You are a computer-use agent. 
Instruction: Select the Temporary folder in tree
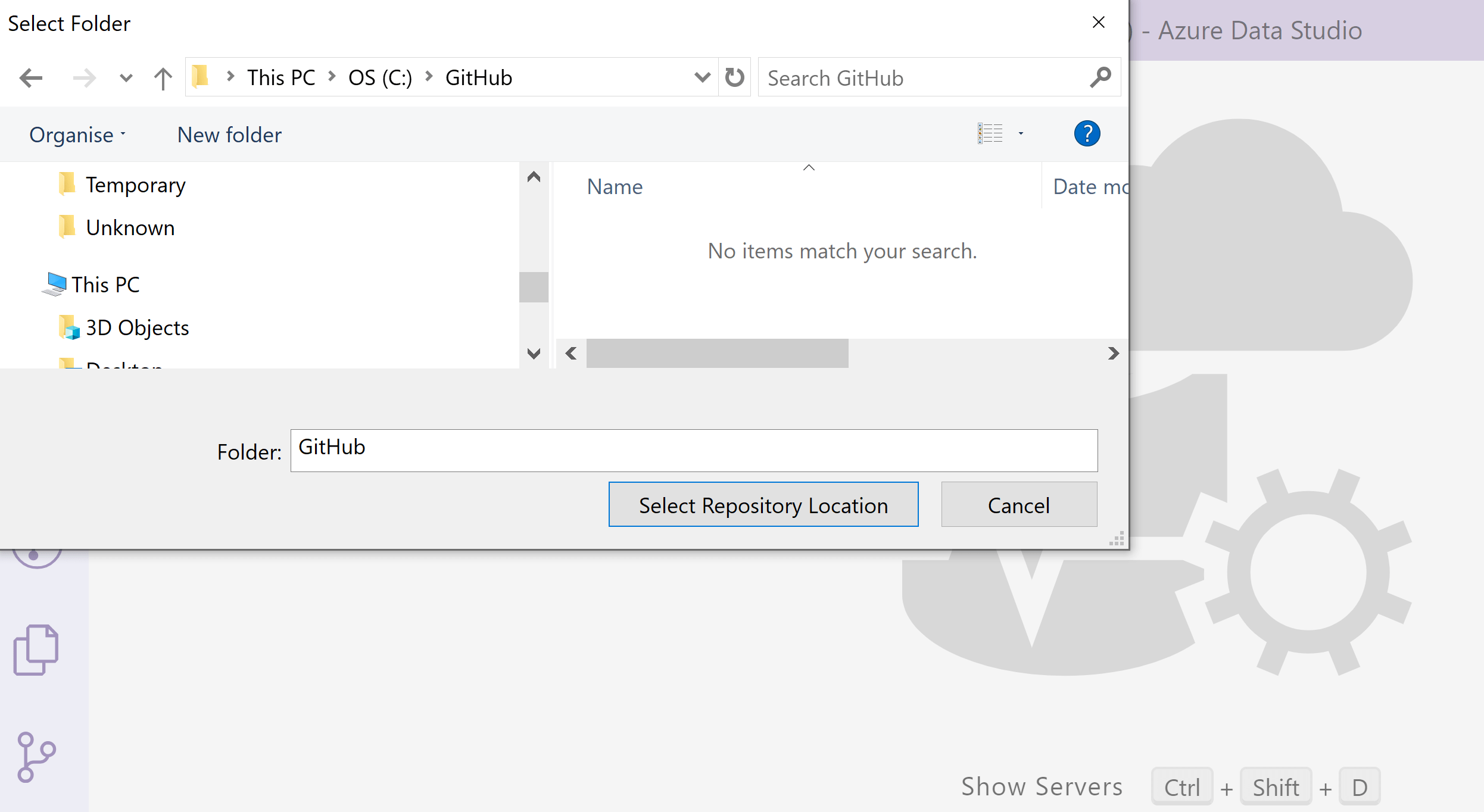tap(135, 185)
